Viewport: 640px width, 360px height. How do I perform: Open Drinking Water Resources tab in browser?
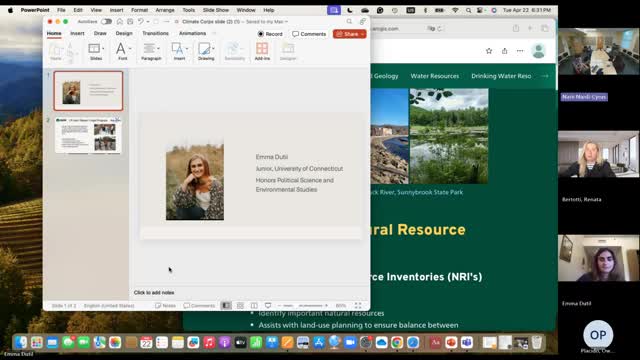[x=501, y=76]
